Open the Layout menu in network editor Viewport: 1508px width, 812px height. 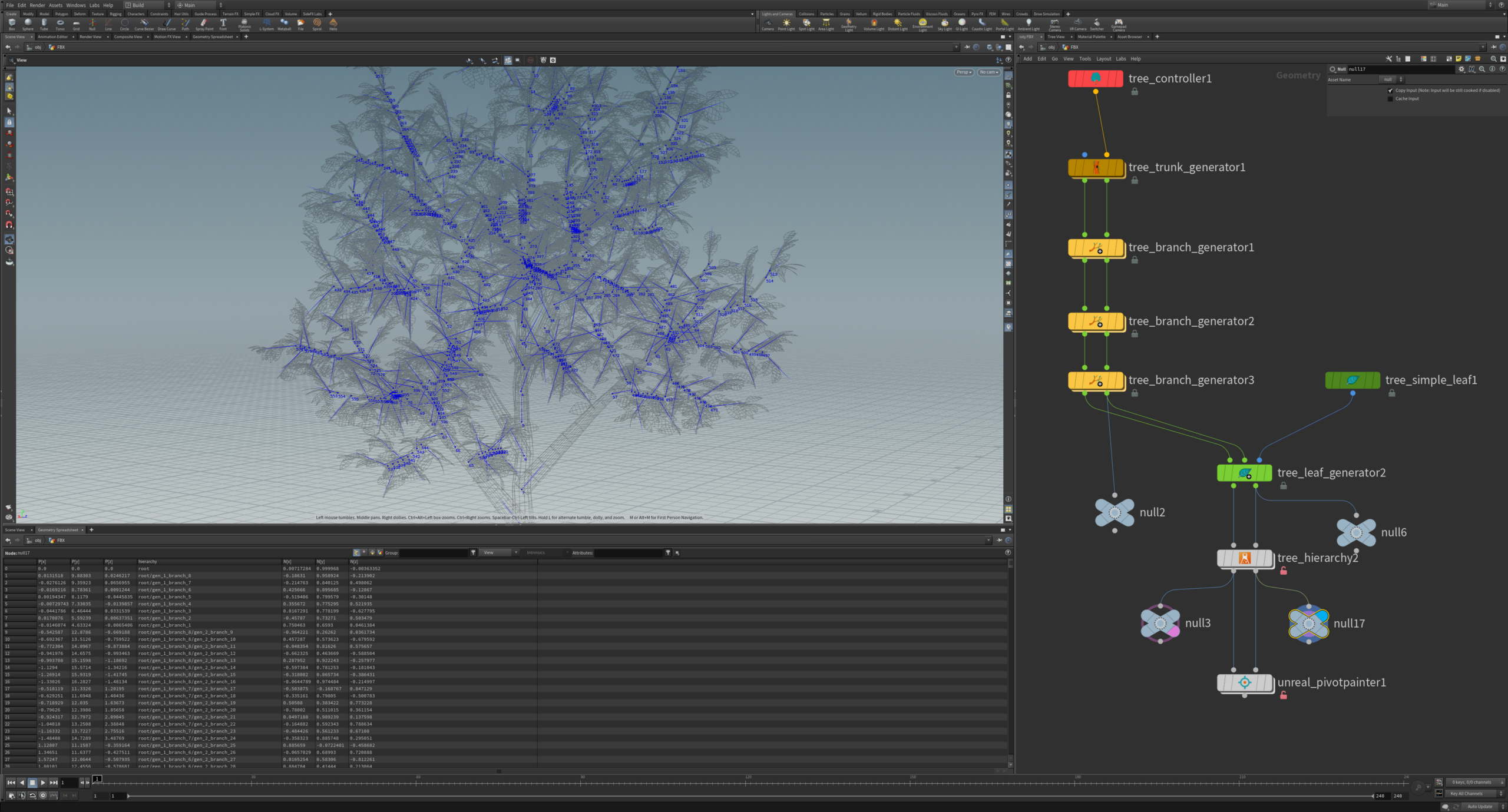tap(1103, 59)
